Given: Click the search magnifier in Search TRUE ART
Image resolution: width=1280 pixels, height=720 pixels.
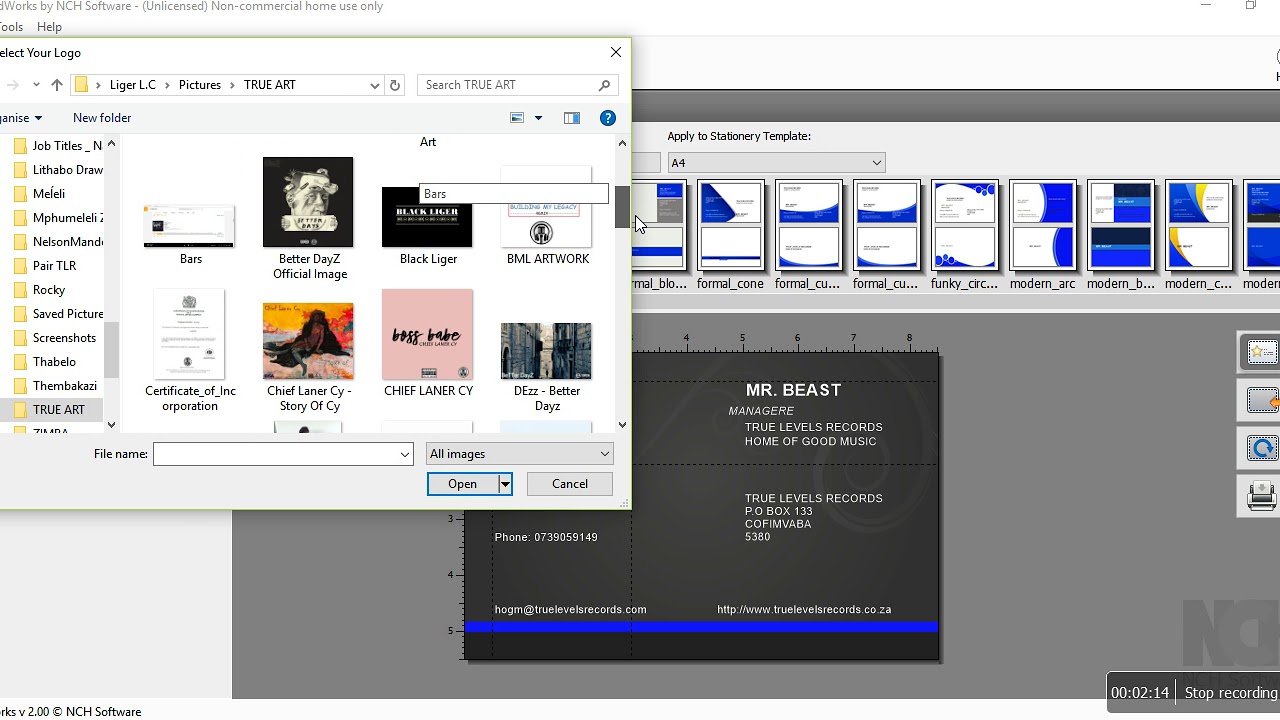Looking at the screenshot, I should tap(604, 85).
